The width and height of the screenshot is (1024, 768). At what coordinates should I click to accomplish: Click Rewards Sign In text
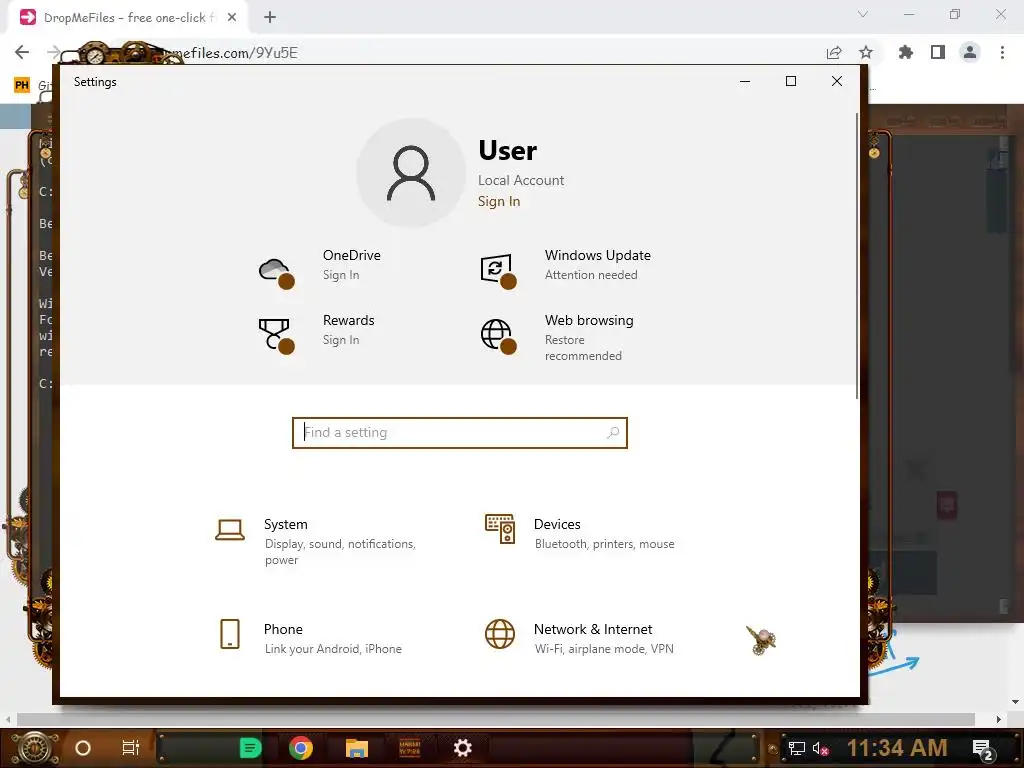coord(341,340)
